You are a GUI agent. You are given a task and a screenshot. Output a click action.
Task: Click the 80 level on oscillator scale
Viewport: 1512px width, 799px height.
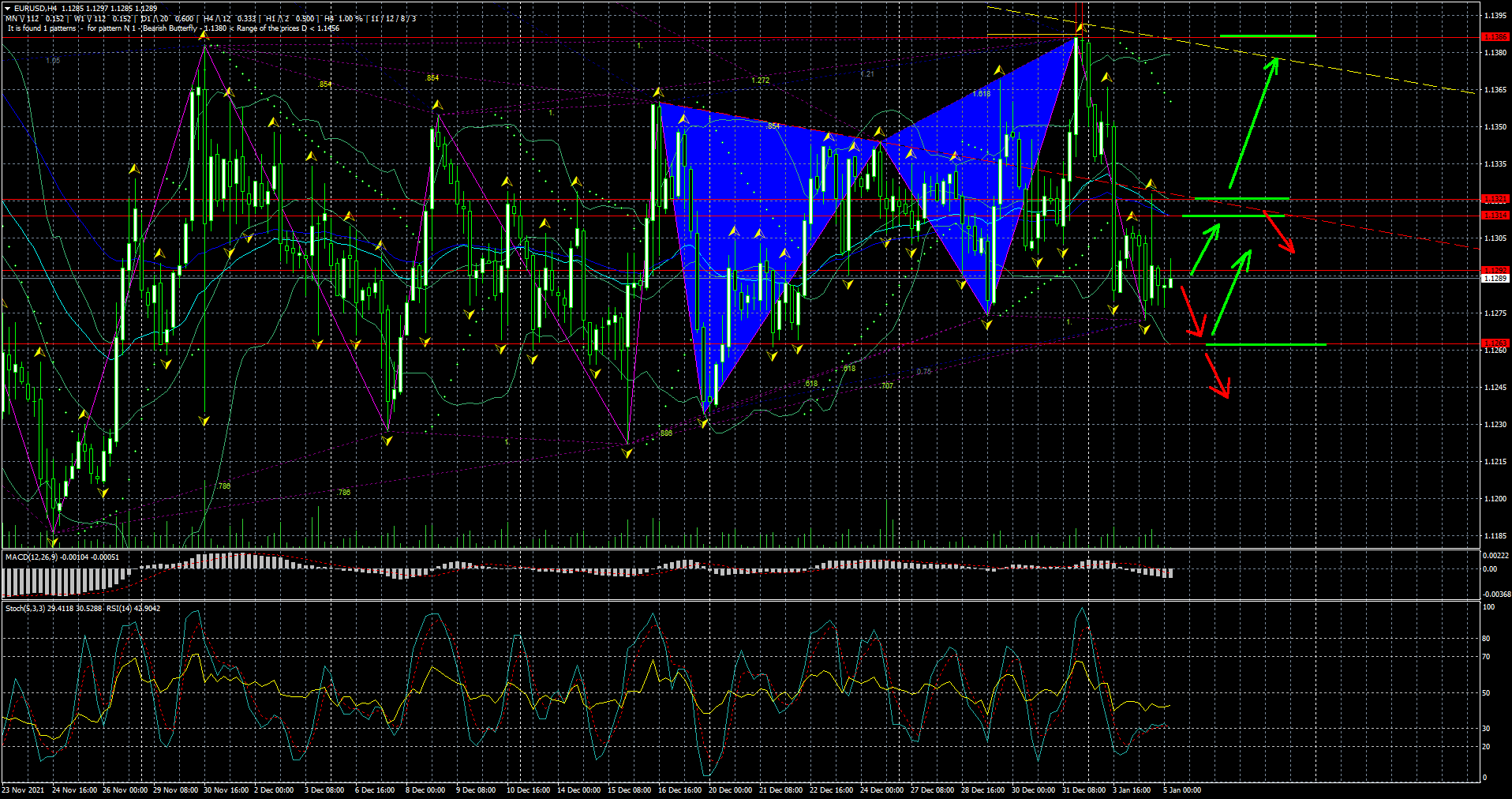[x=1486, y=639]
